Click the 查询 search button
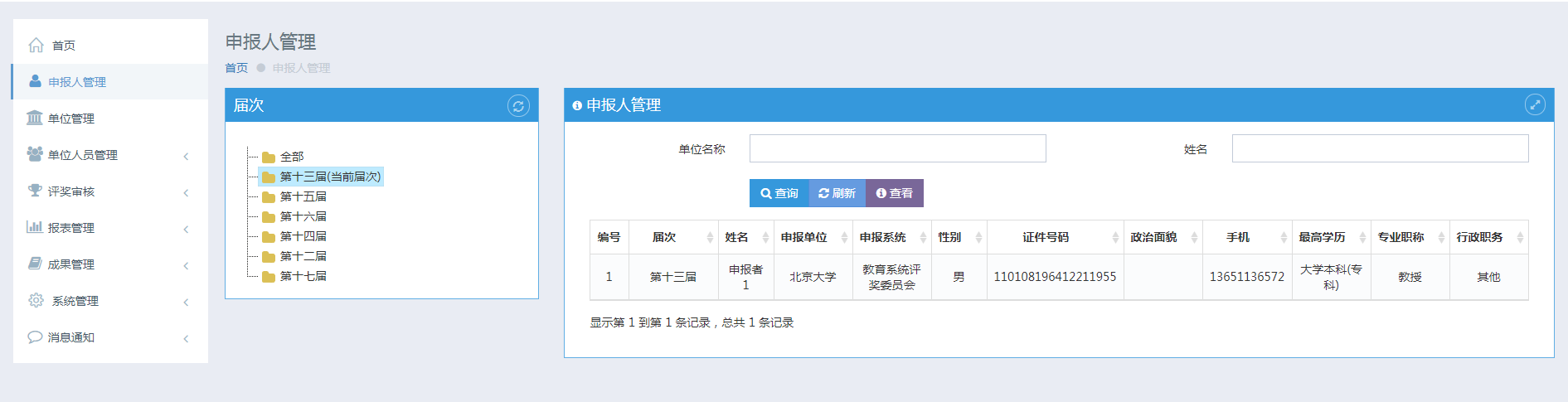This screenshot has width=1568, height=402. [779, 193]
